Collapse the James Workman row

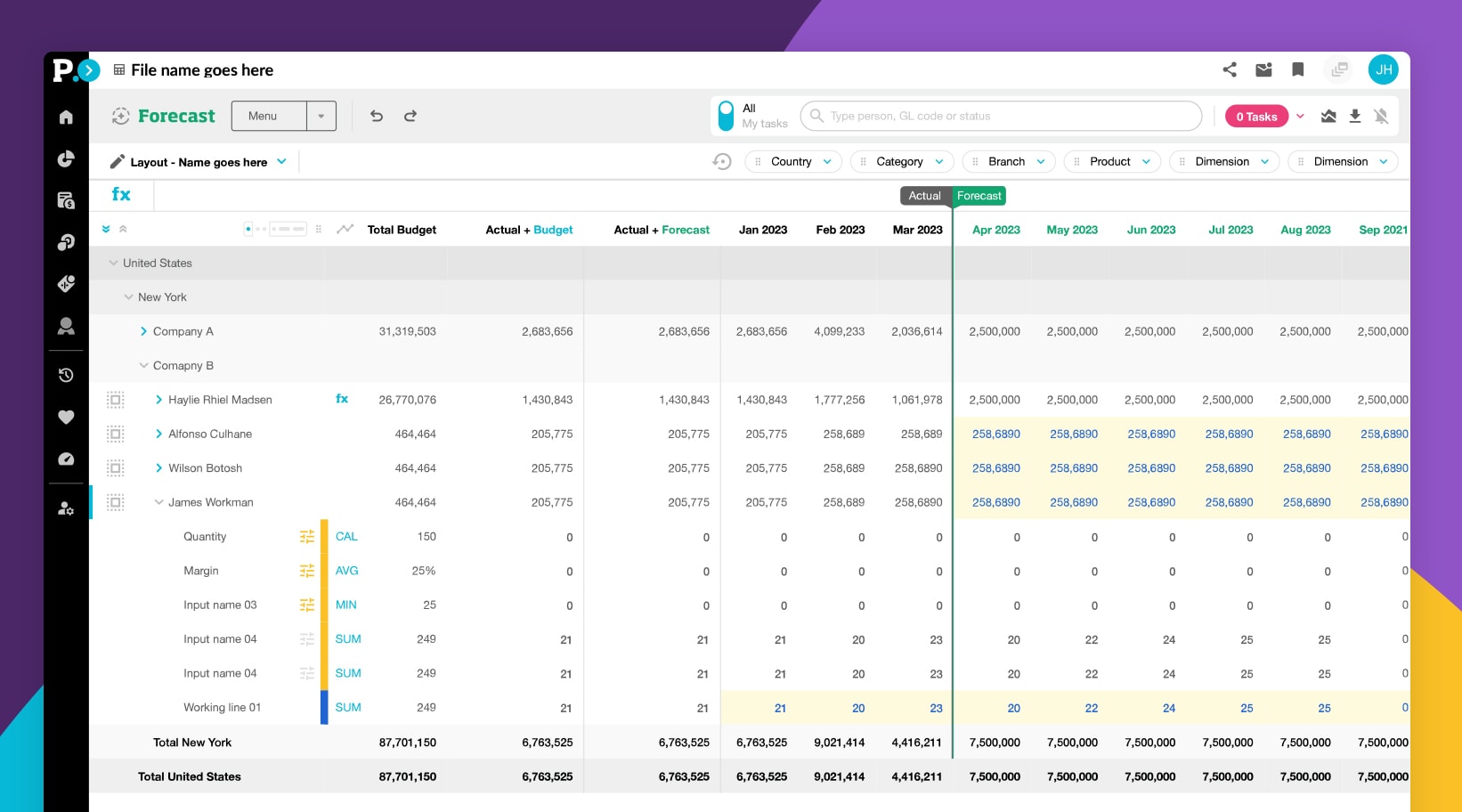159,502
